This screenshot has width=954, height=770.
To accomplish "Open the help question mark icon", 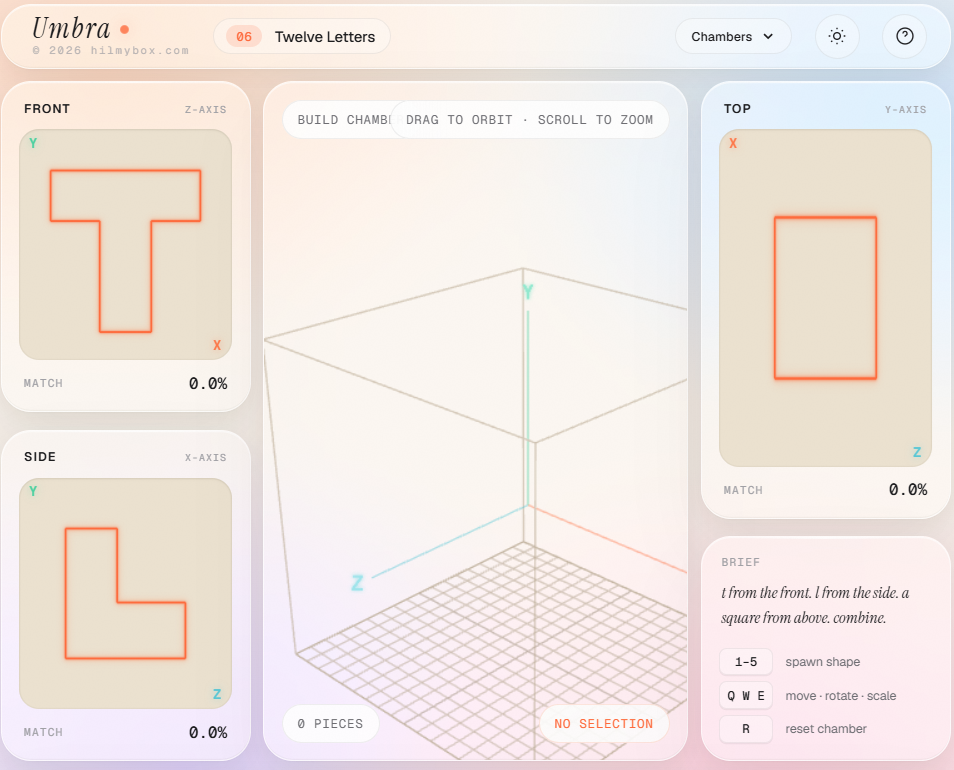I will pyautogui.click(x=905, y=36).
